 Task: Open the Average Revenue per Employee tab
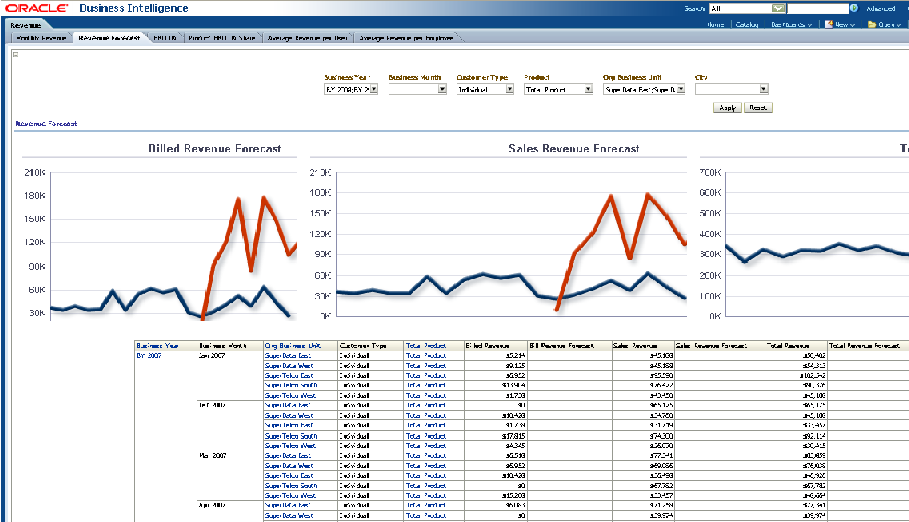click(x=406, y=38)
